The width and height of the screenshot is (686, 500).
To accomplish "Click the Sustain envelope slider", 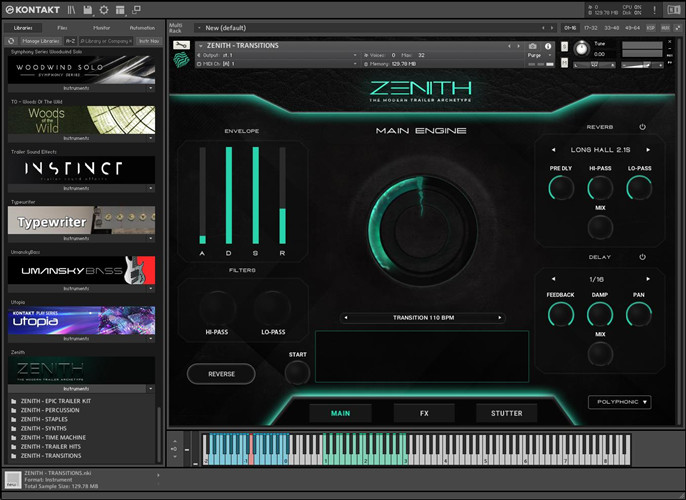I will point(255,195).
